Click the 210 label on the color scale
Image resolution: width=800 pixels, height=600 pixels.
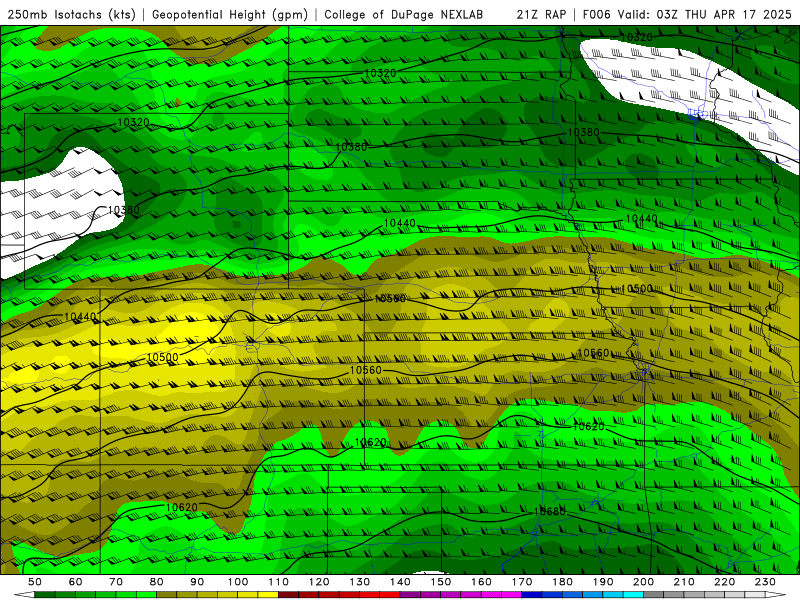click(684, 582)
